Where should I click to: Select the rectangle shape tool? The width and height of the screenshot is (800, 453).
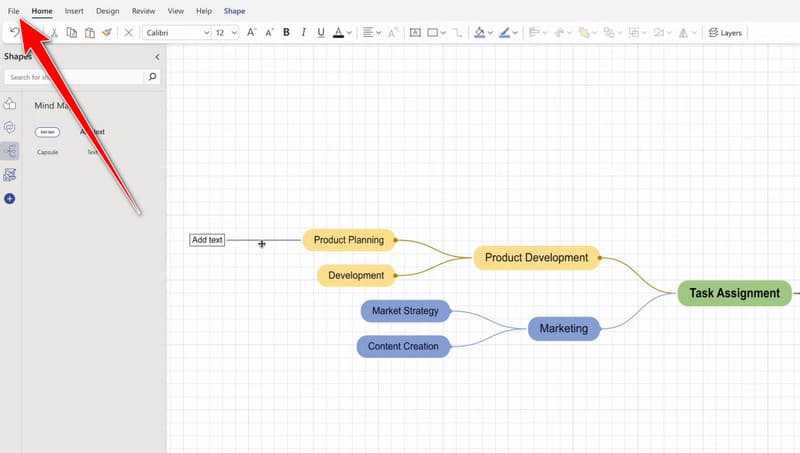(432, 33)
